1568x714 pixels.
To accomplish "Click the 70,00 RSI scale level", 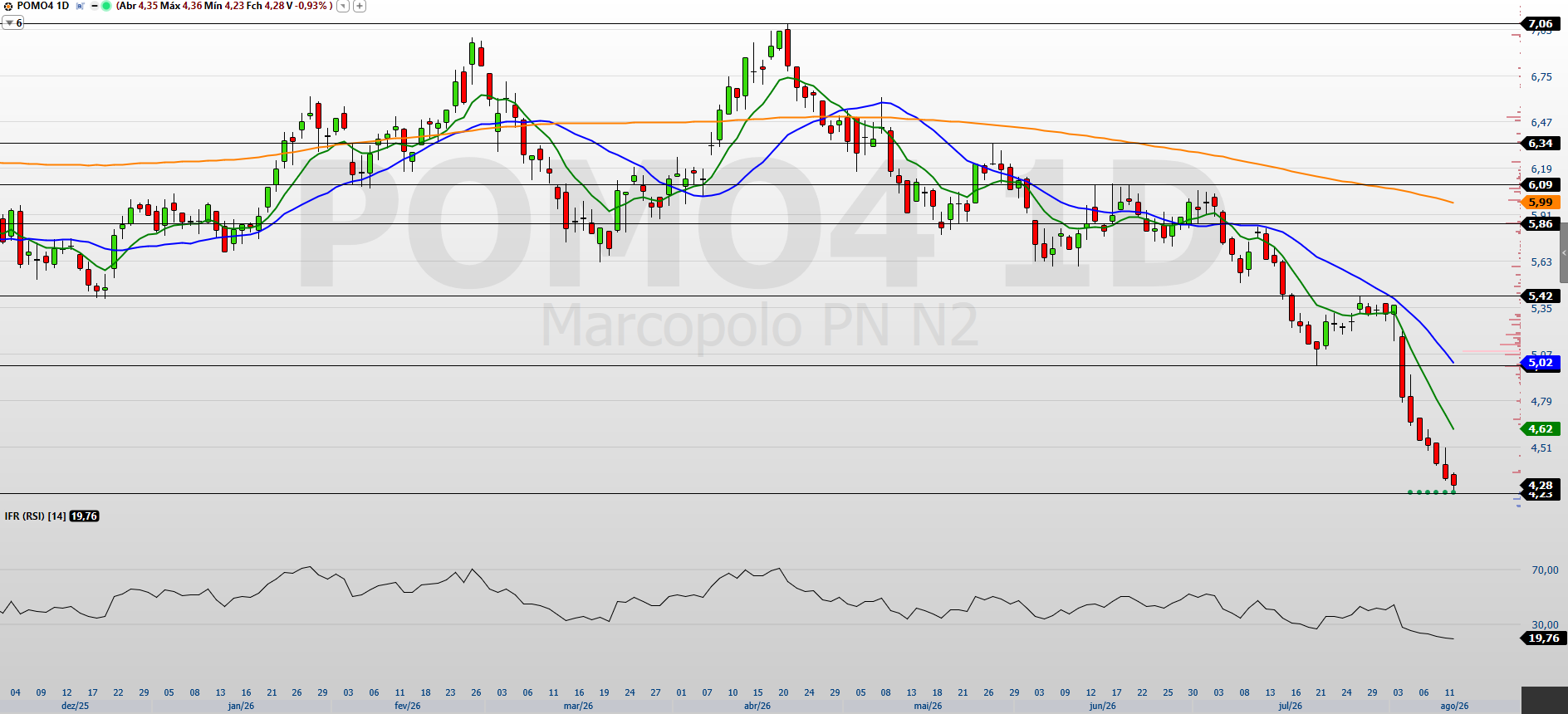I will tap(1545, 570).
